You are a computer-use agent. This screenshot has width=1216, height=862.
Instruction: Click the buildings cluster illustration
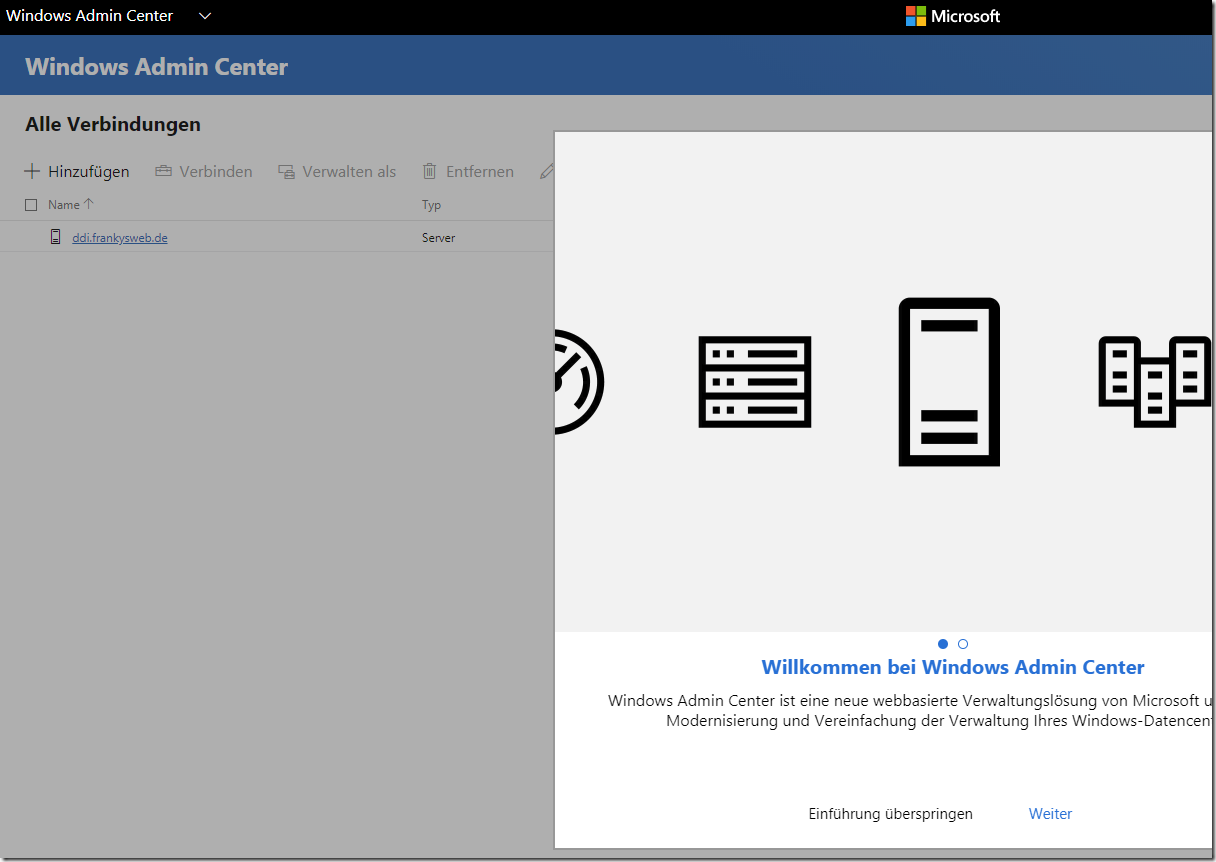pyautogui.click(x=1154, y=380)
